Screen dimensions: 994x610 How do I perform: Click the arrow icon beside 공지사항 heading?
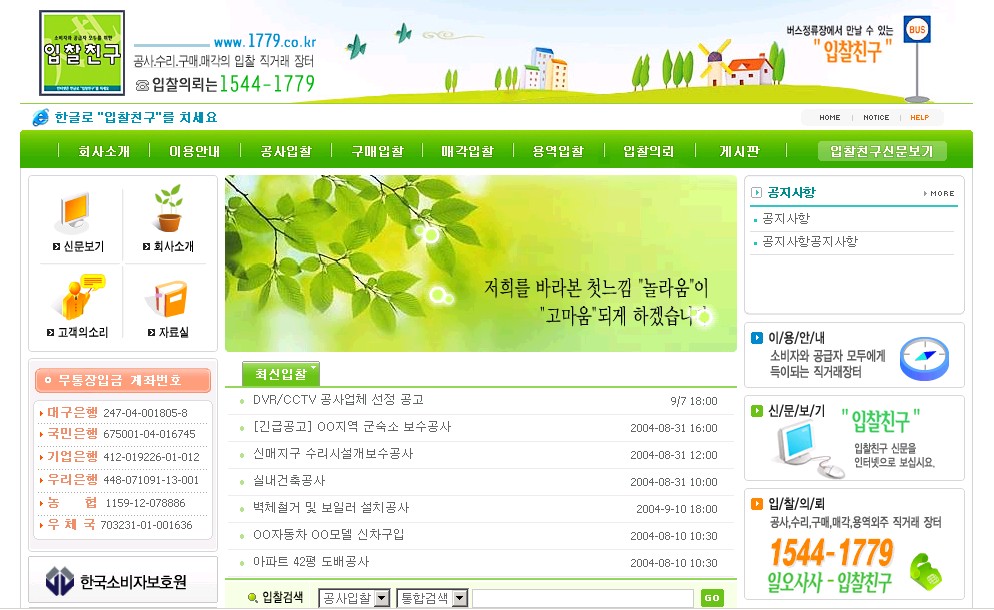(x=756, y=193)
